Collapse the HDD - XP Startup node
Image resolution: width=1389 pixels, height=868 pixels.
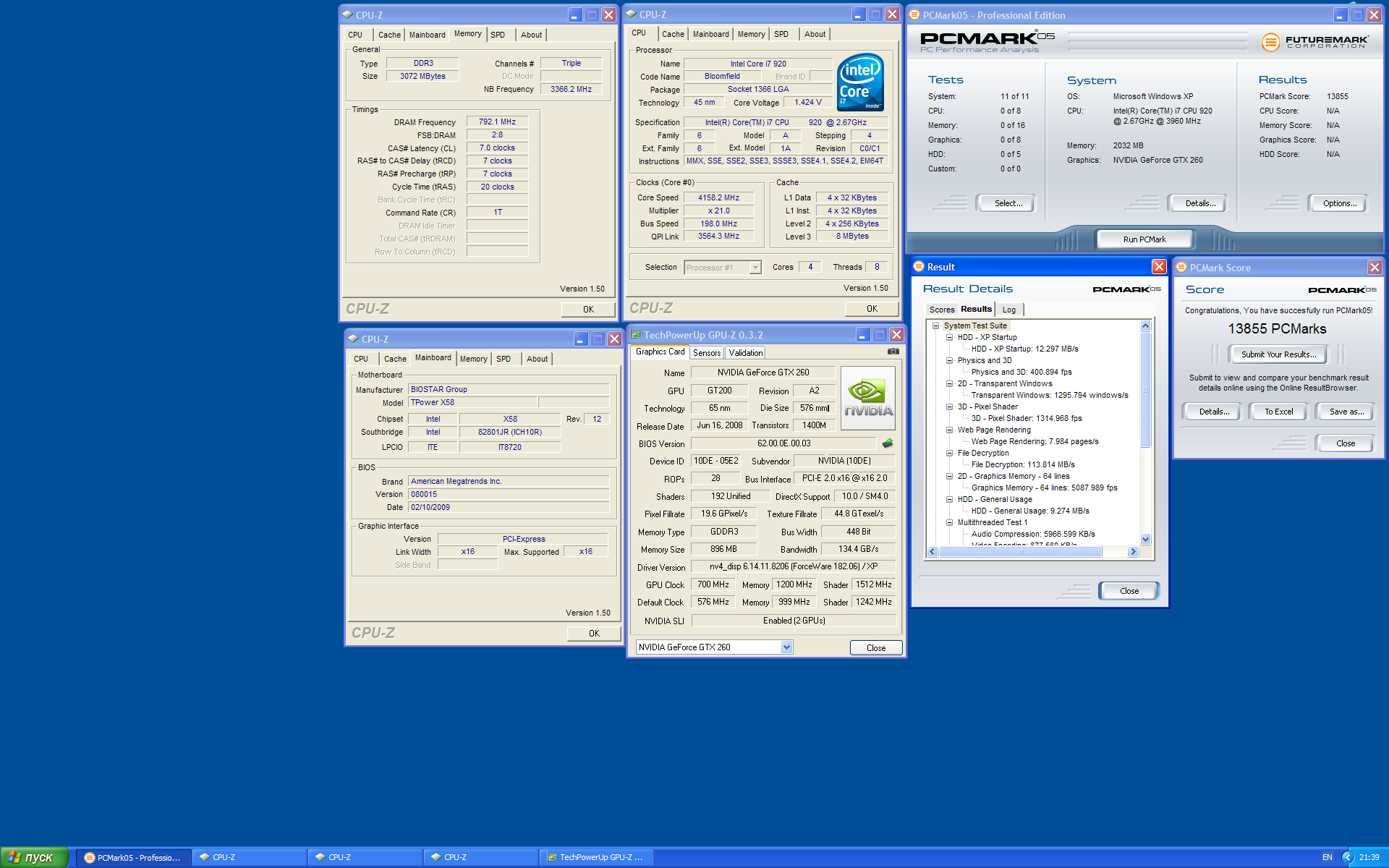pyautogui.click(x=949, y=337)
